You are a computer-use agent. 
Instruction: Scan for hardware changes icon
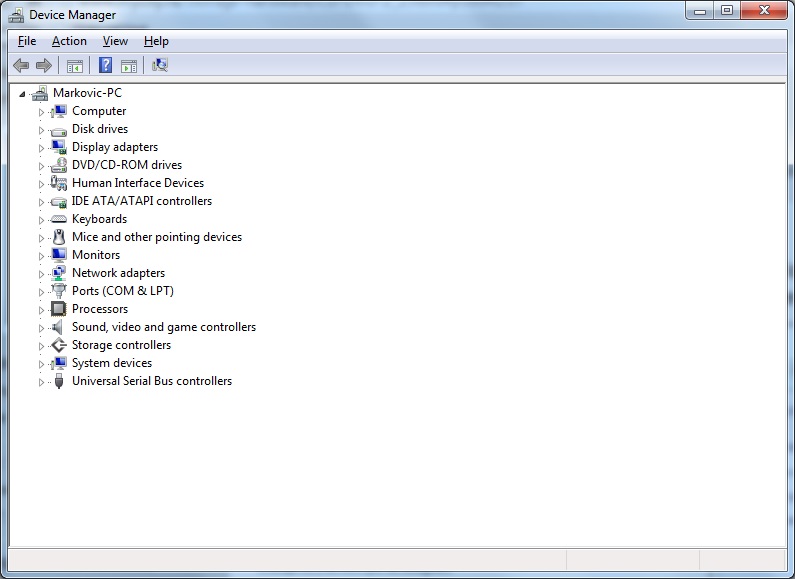[x=160, y=65]
